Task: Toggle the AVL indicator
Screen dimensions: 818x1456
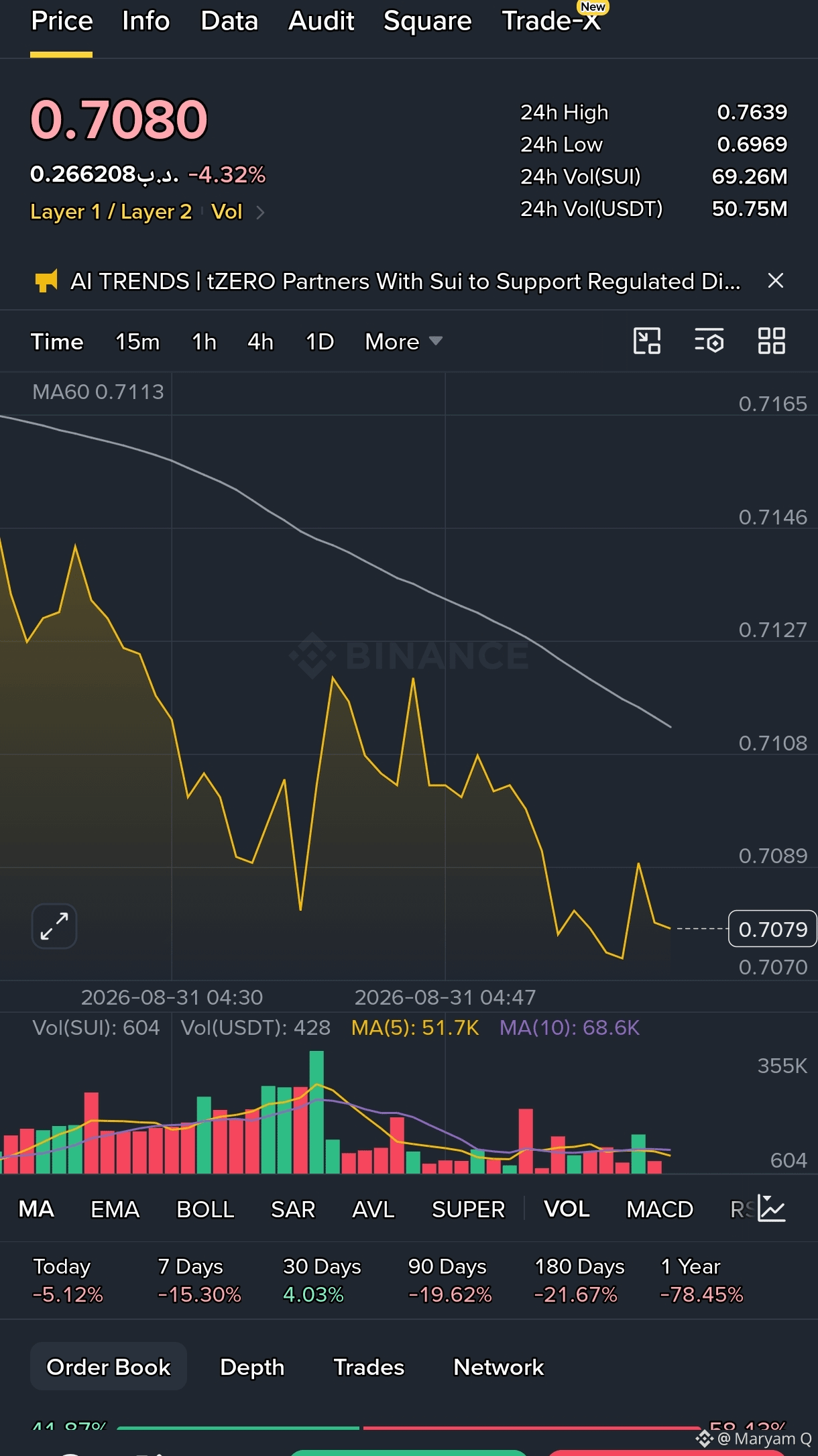Action: click(373, 1209)
